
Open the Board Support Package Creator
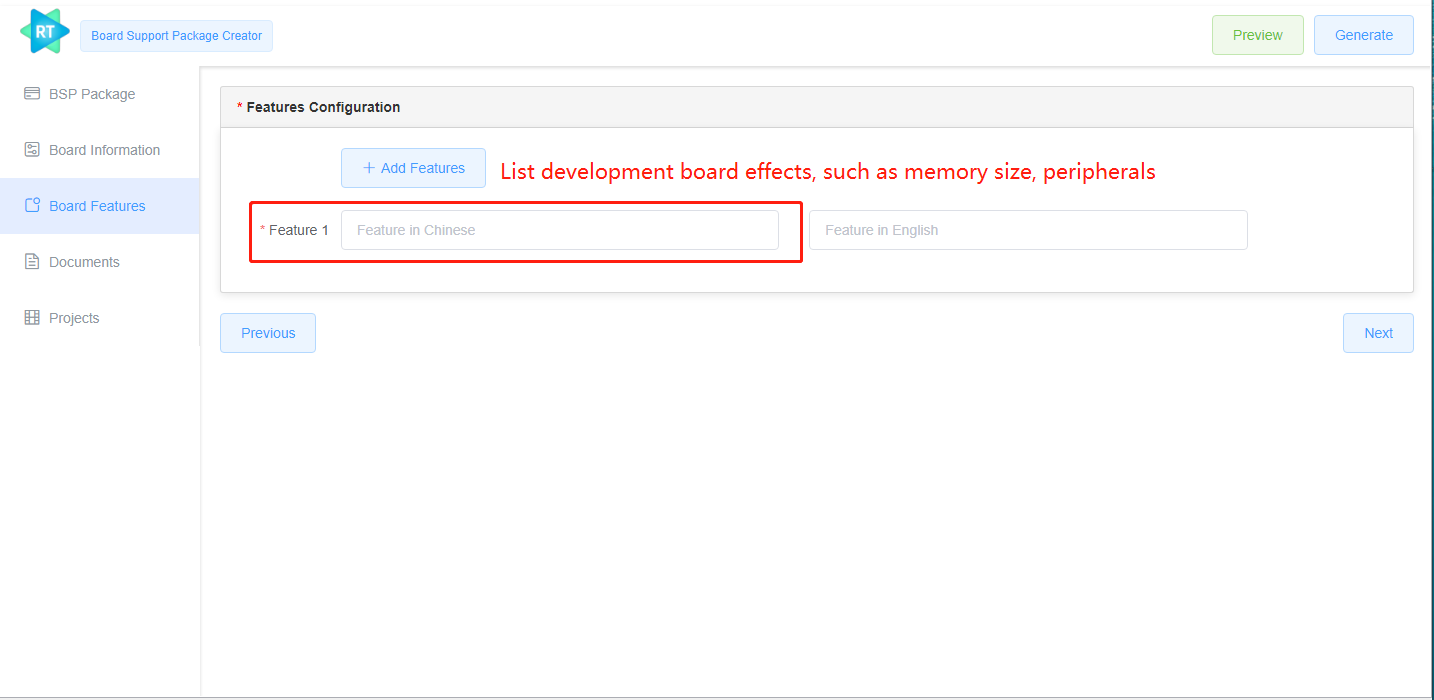click(176, 35)
